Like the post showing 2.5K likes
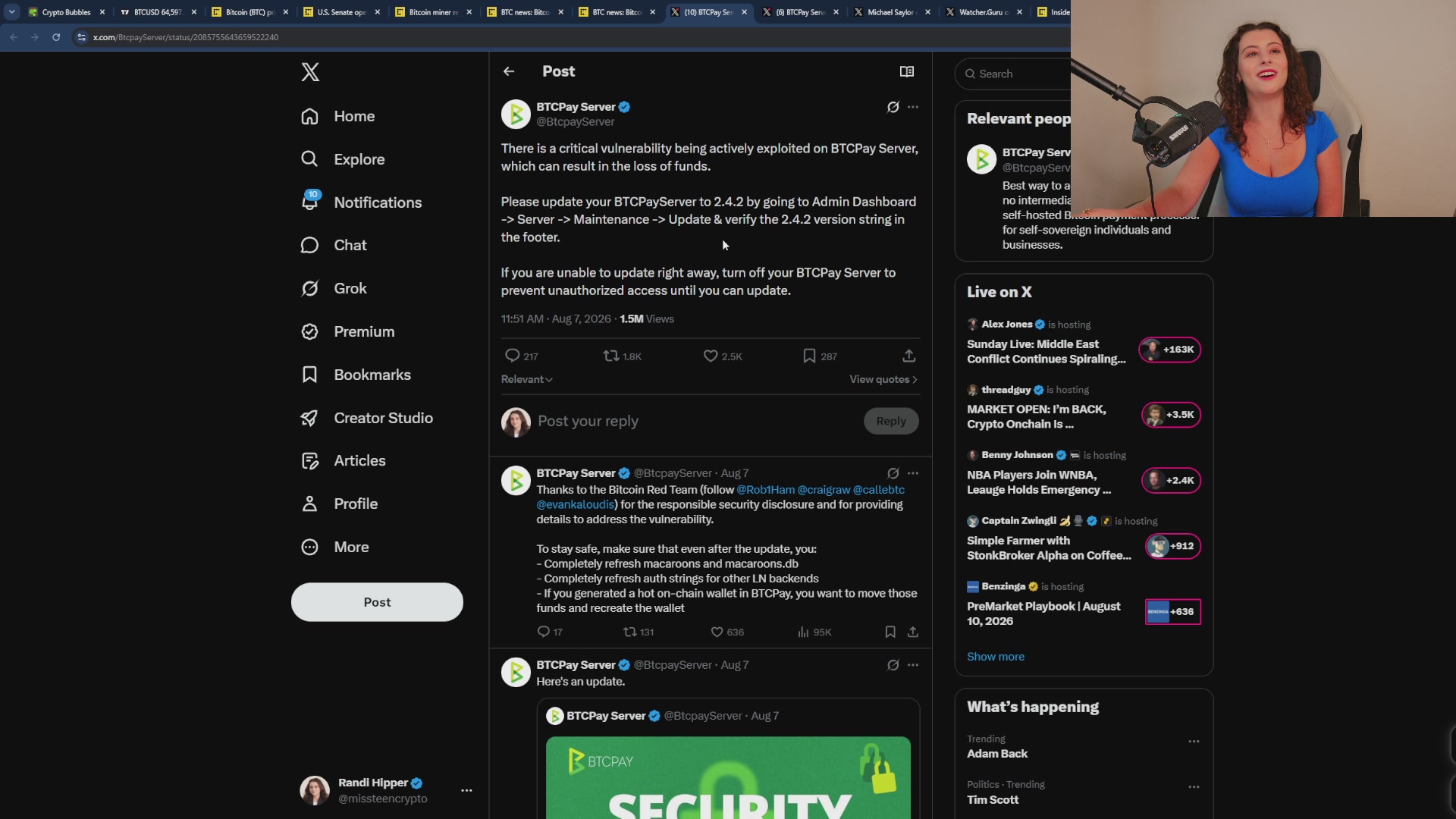Screen dimensions: 1456x819 point(723,356)
